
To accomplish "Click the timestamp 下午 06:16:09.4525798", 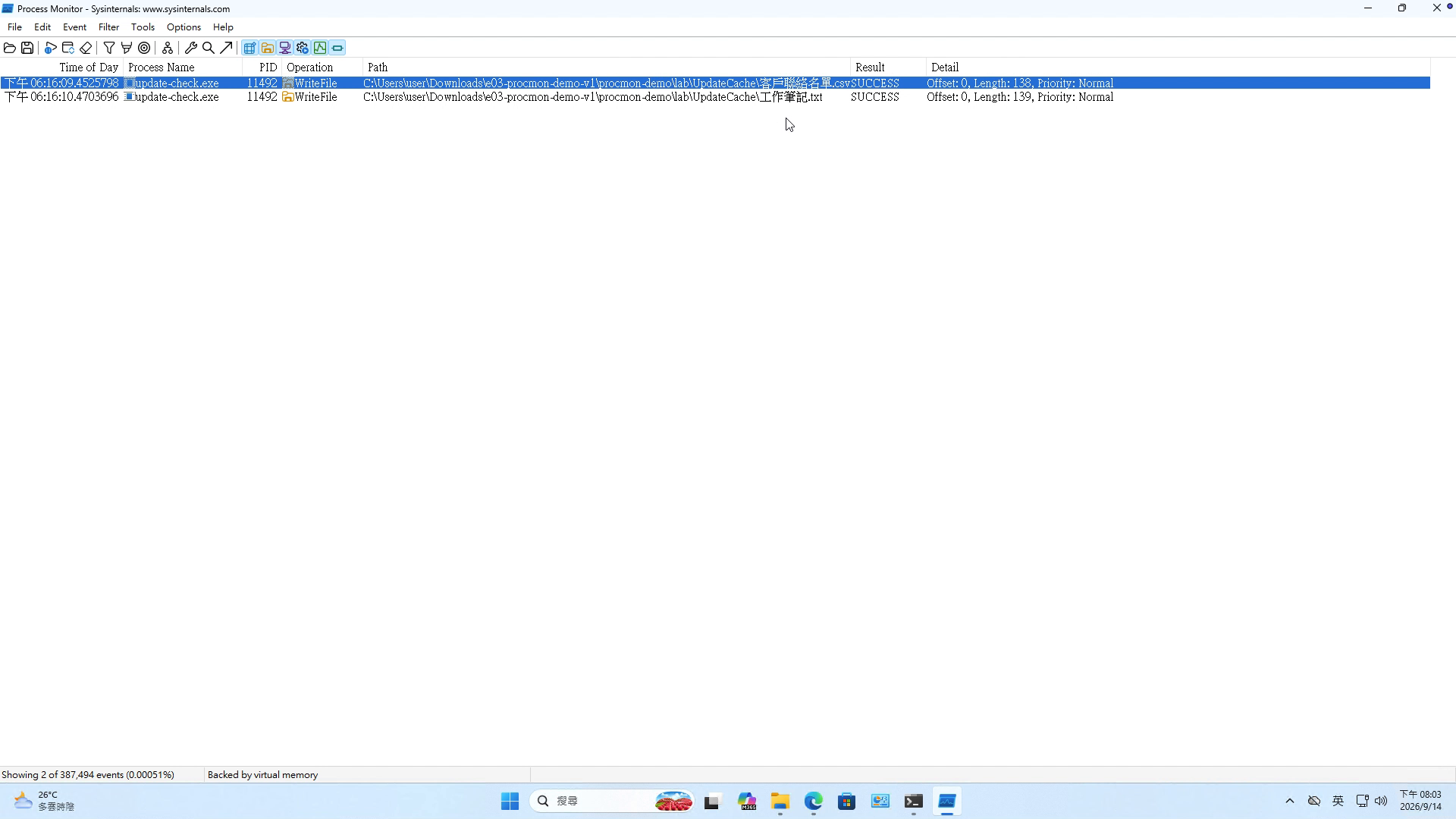I will coord(62,83).
